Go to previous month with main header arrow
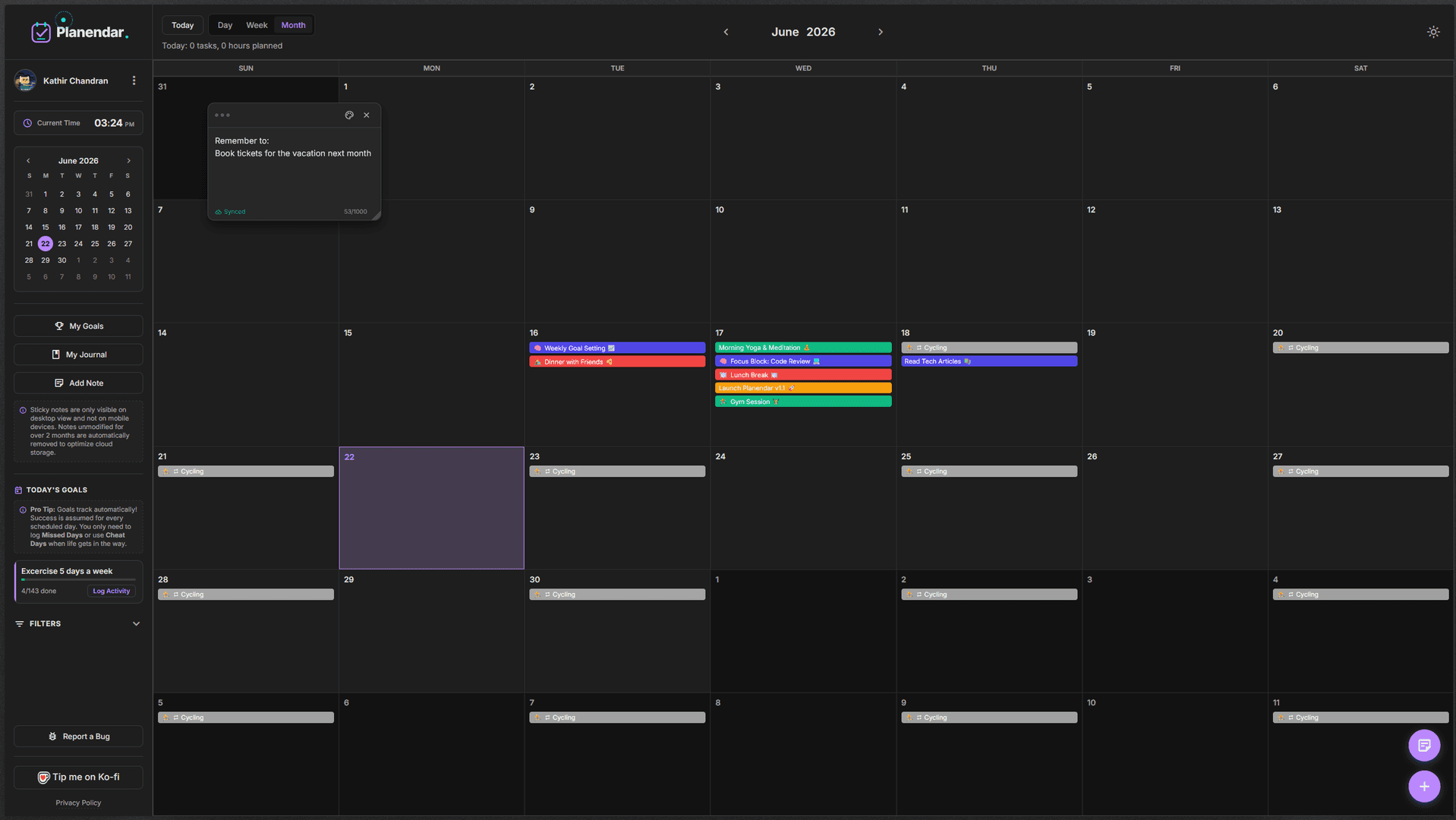 (726, 32)
